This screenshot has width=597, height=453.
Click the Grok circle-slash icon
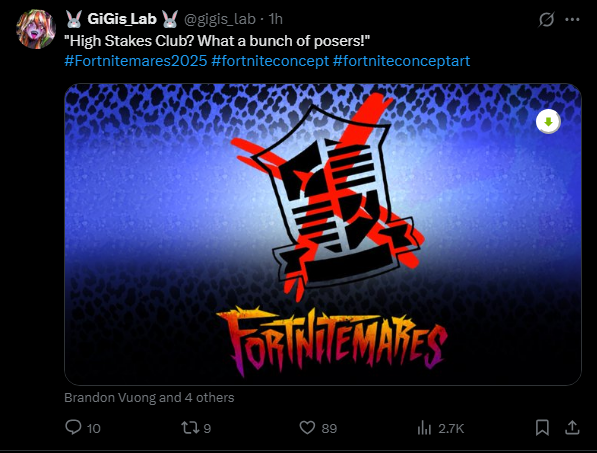(x=546, y=19)
